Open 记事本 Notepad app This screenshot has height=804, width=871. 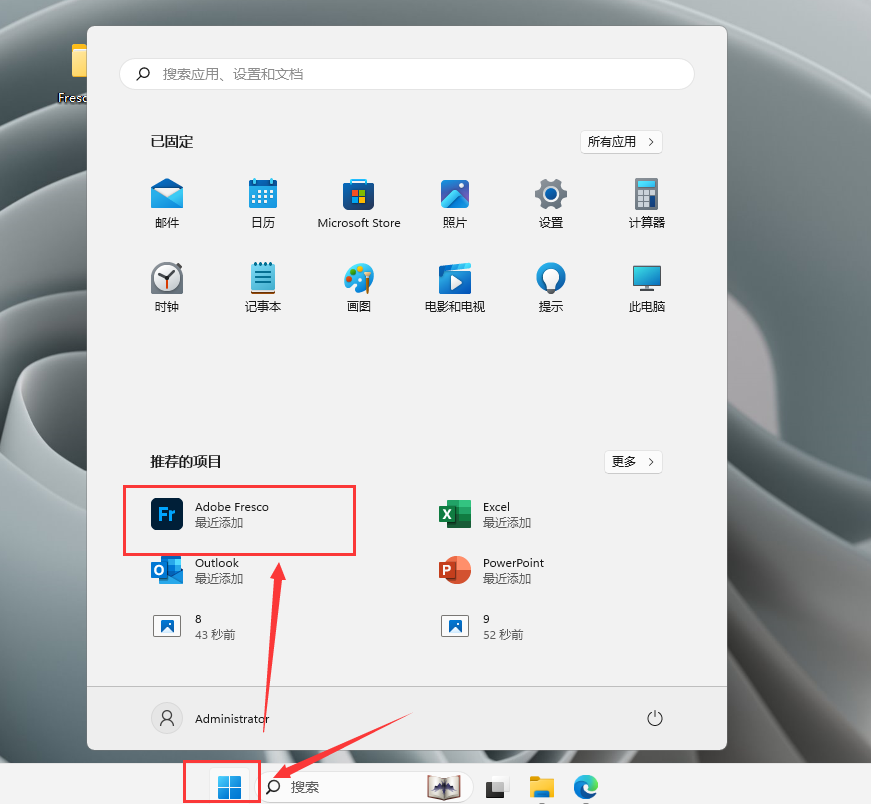pos(263,287)
